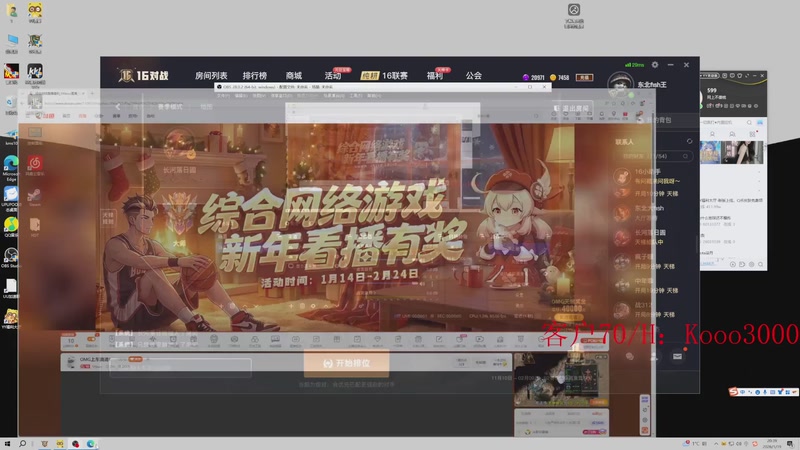800x450 pixels.
Task: Open the KK desktop icon
Action: (35, 76)
